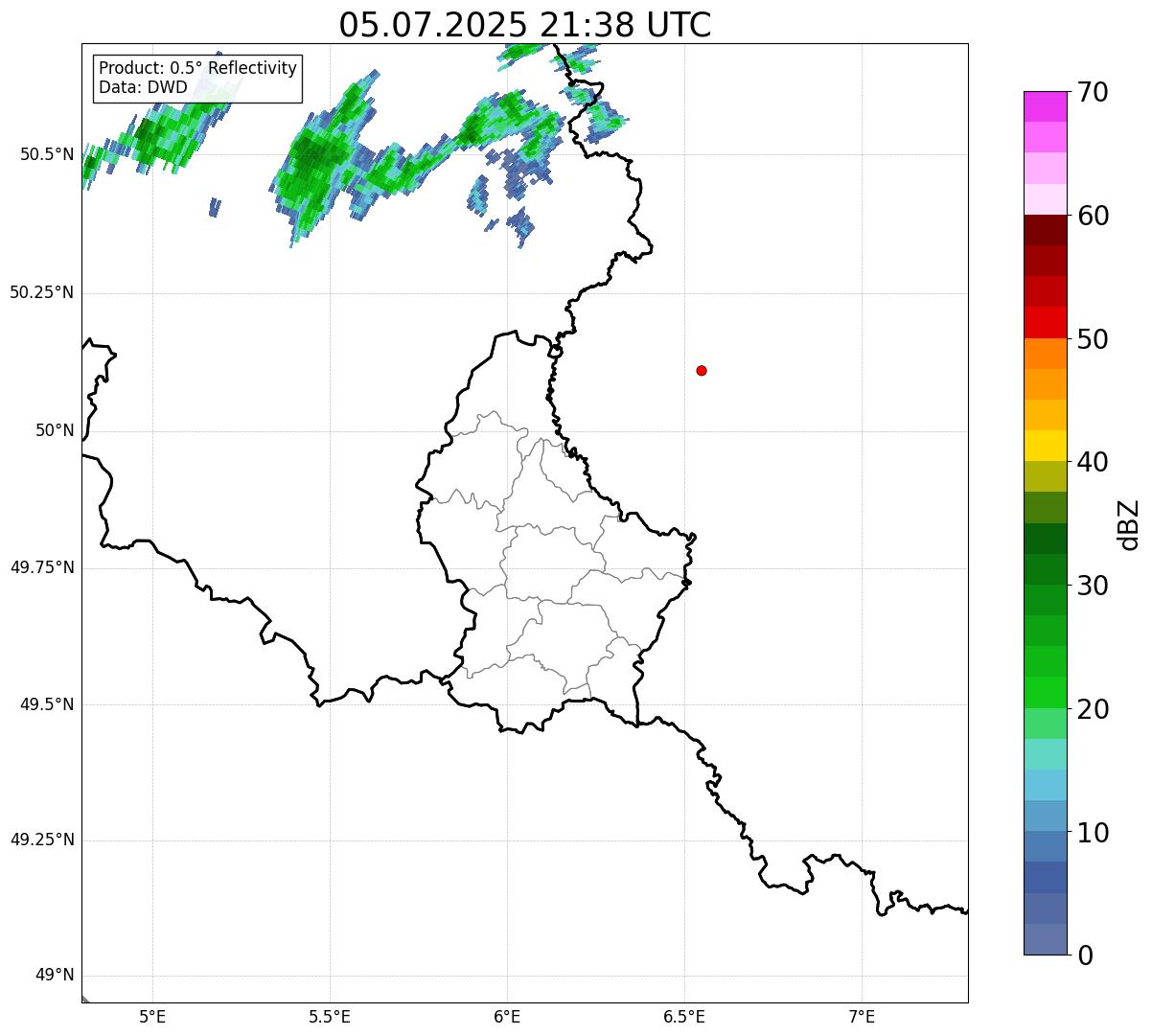Click the 49.75°N latitude label
The image size is (1152, 1036).
pyautogui.click(x=42, y=567)
